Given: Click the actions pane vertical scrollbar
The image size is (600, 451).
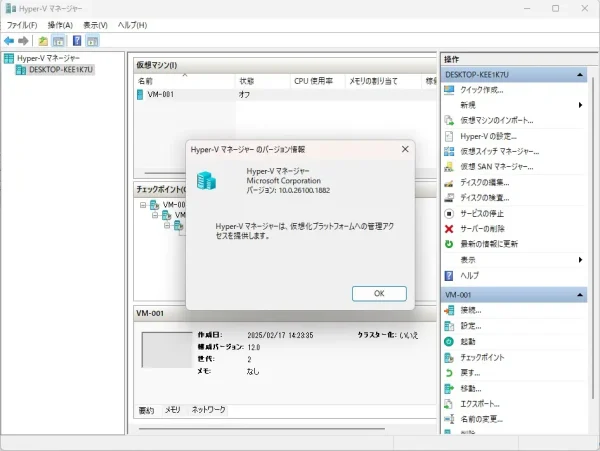Looking at the screenshot, I should 593,237.
